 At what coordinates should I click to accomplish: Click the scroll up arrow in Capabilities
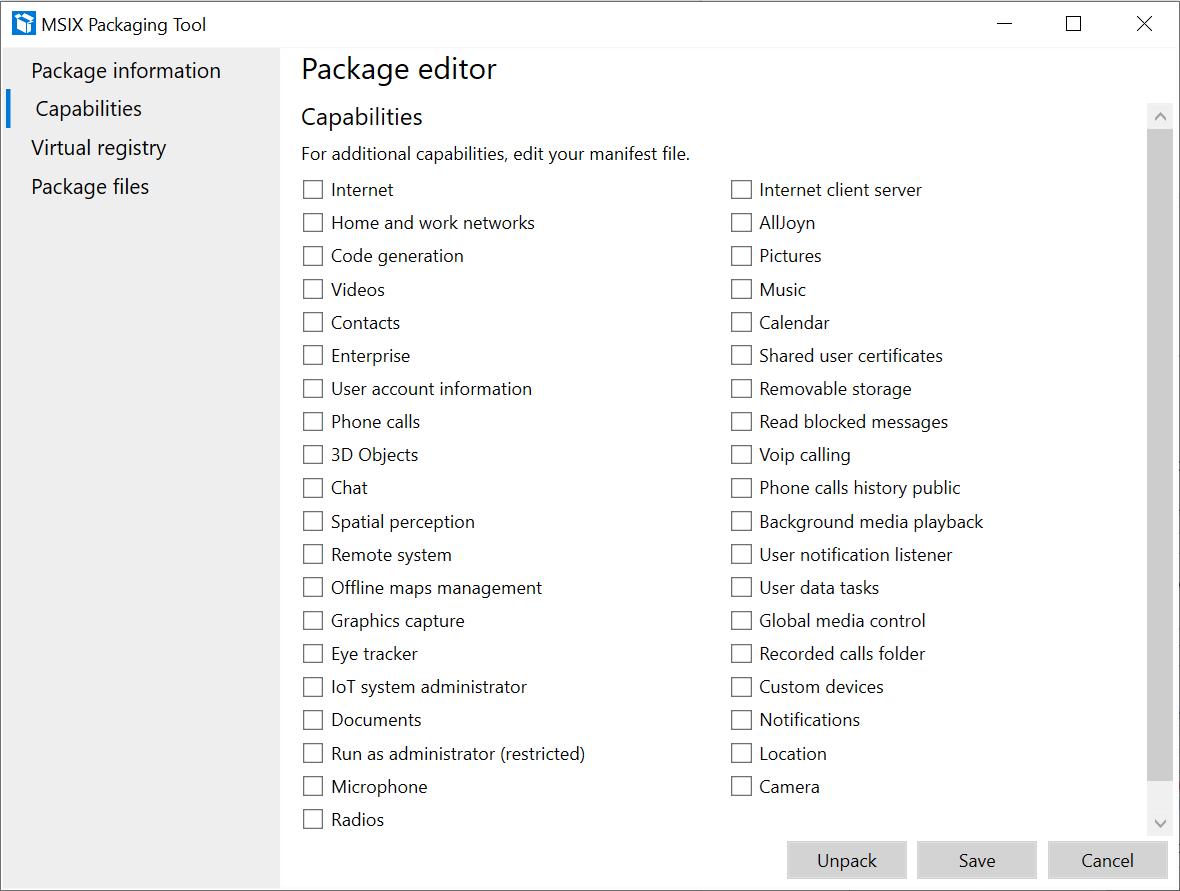click(x=1160, y=117)
